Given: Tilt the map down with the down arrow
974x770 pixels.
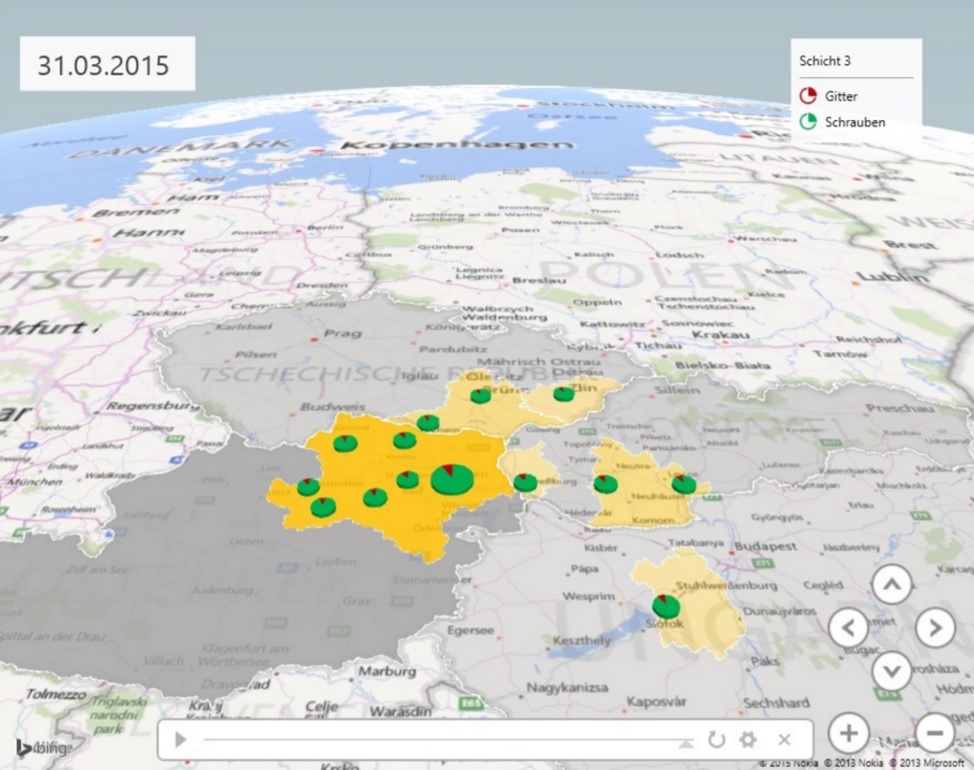Looking at the screenshot, I should pos(892,671).
